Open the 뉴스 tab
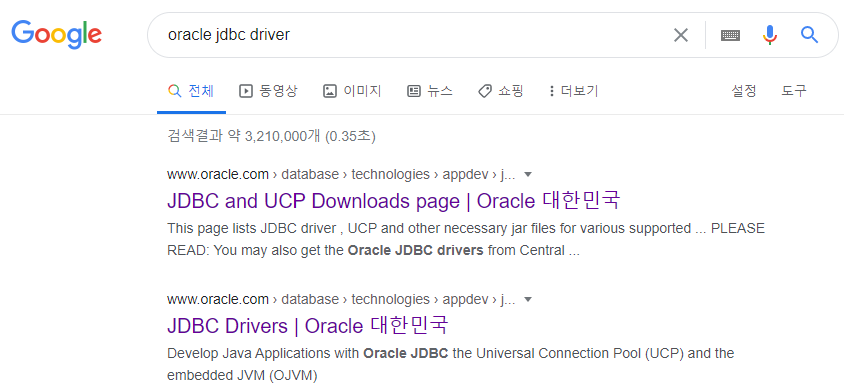Viewport: 844px width, 383px height. (430, 91)
